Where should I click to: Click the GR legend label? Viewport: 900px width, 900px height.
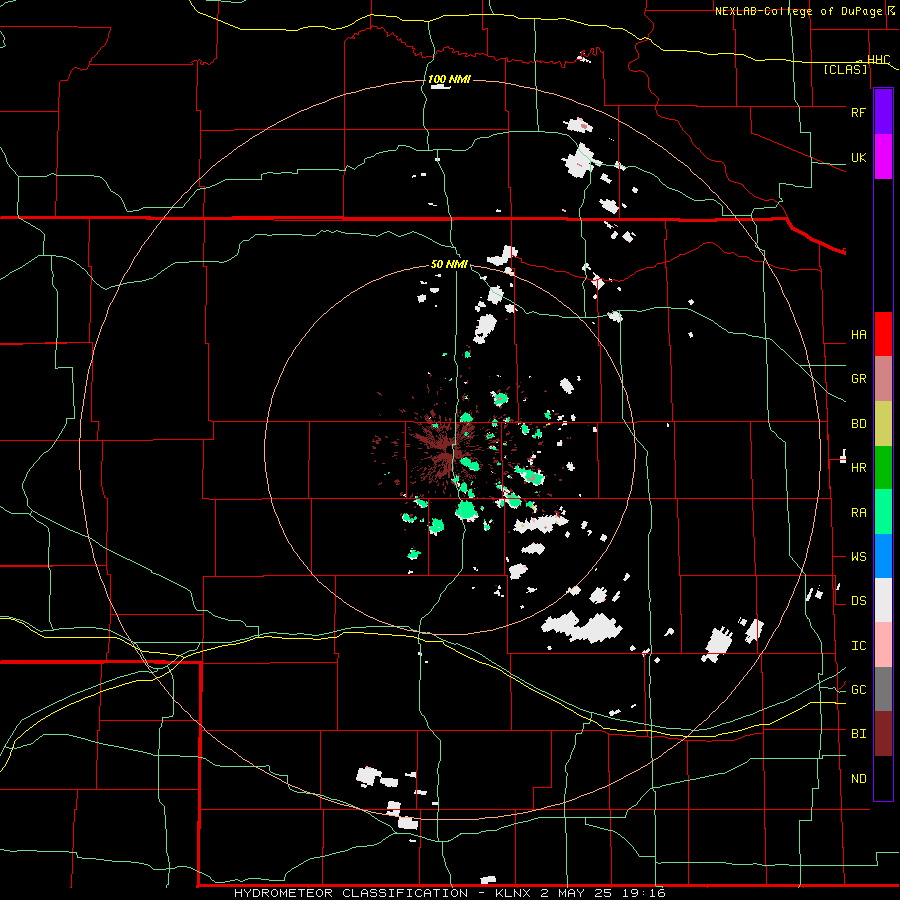tap(858, 379)
